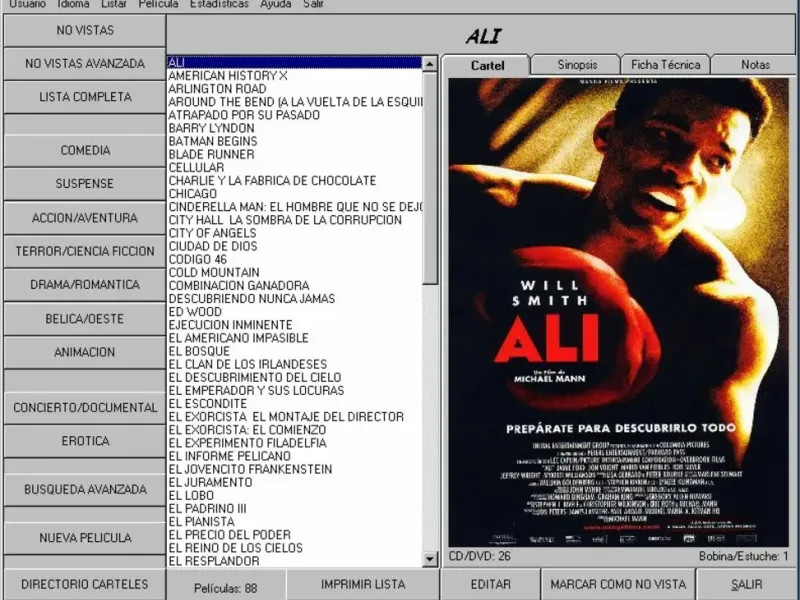Select COLD MOUNTAIN in list
The width and height of the screenshot is (800, 600).
(294, 272)
